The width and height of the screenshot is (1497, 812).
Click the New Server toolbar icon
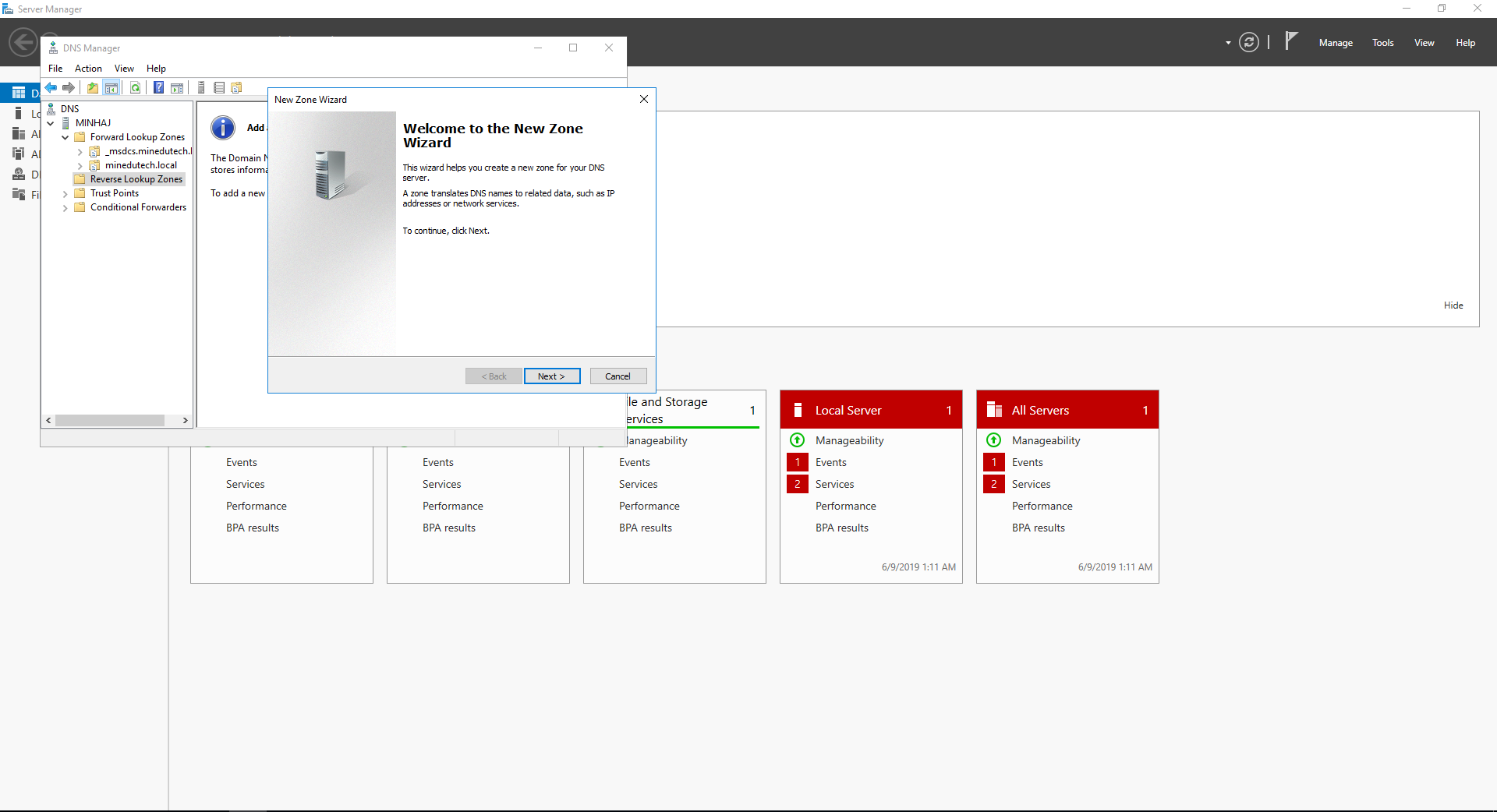201,88
